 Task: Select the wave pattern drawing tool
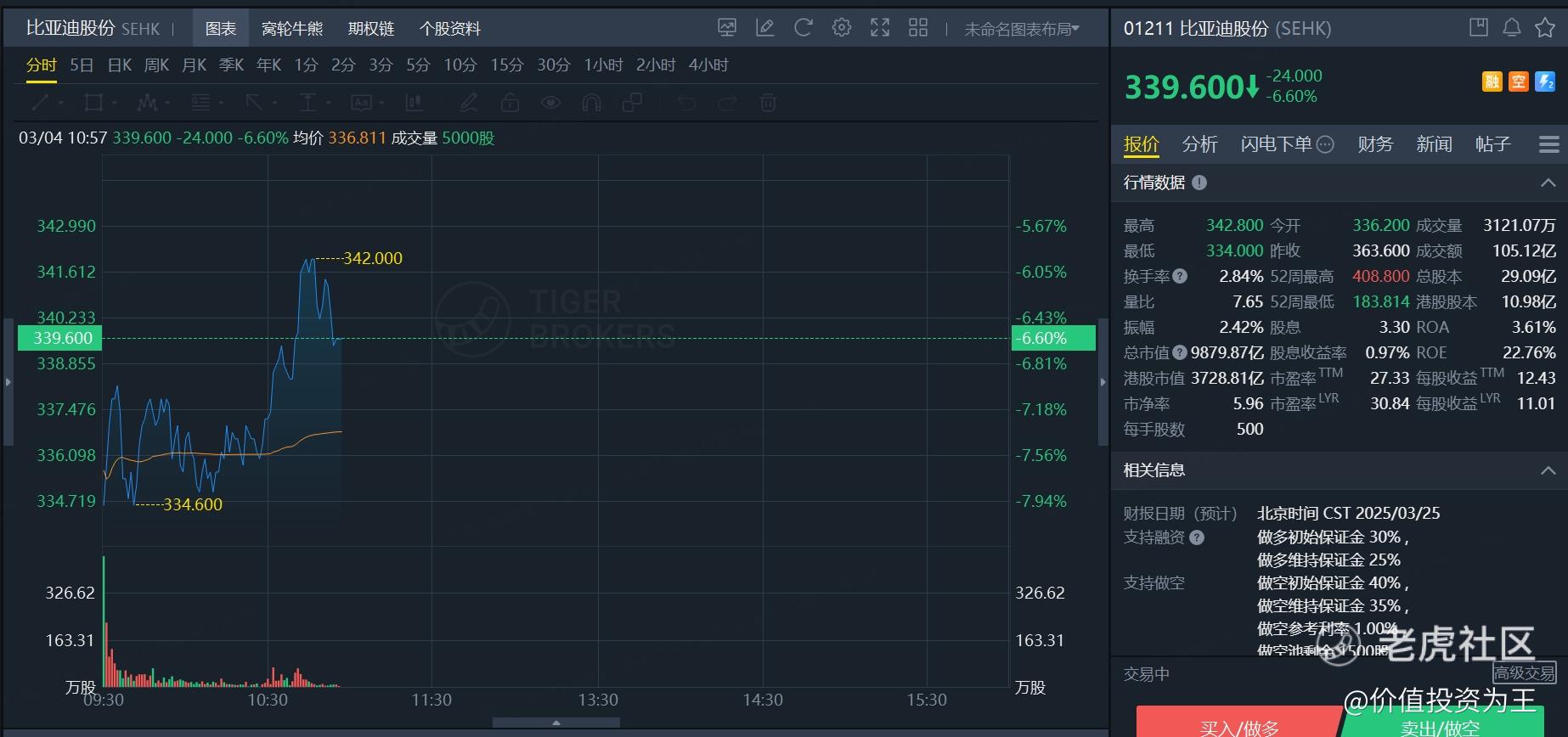coord(147,103)
